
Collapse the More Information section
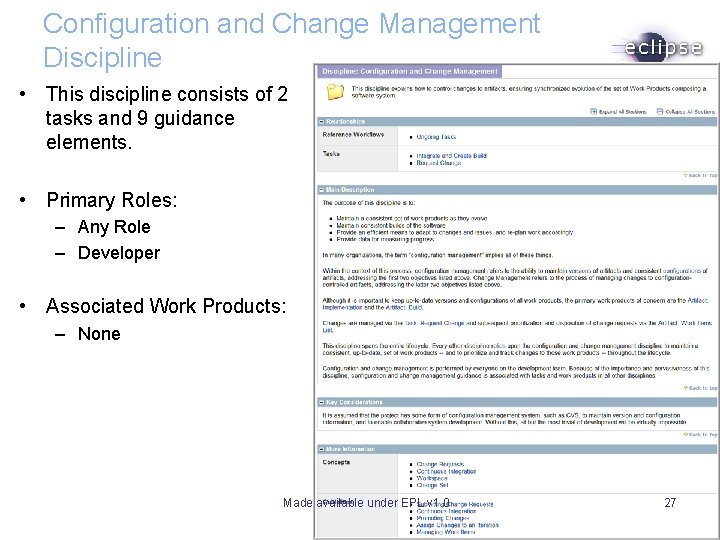pyautogui.click(x=322, y=449)
